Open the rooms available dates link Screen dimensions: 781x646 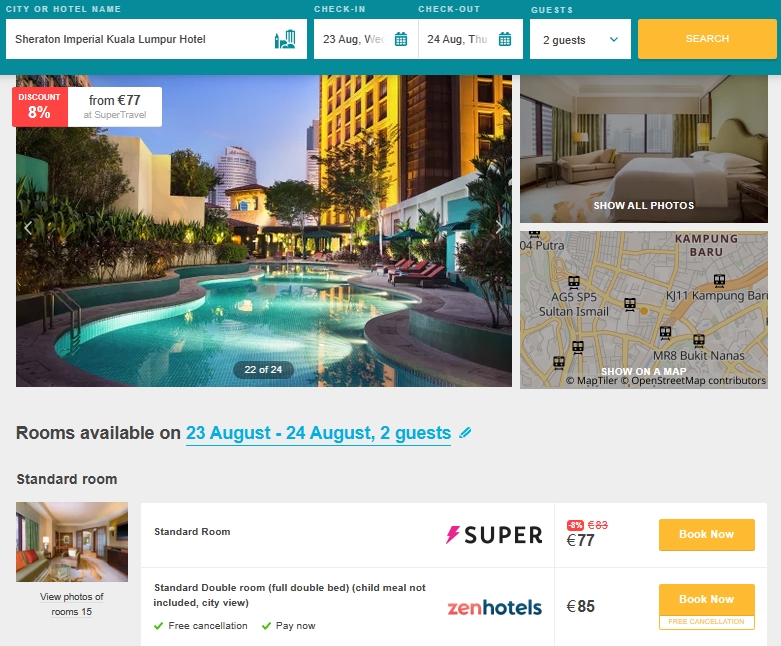click(318, 433)
